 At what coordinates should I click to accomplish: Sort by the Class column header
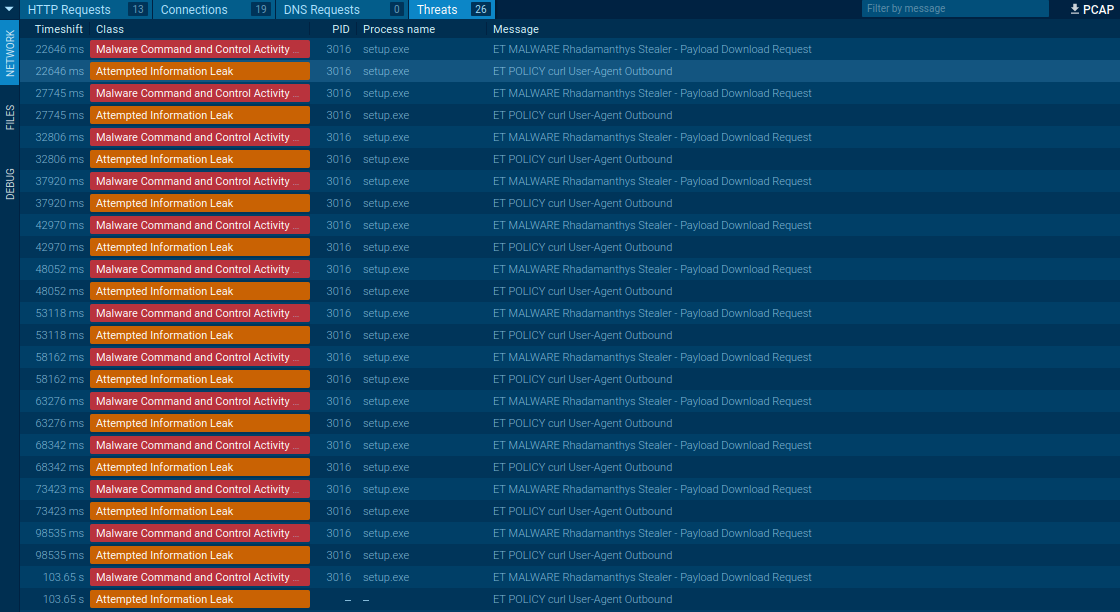(x=110, y=29)
